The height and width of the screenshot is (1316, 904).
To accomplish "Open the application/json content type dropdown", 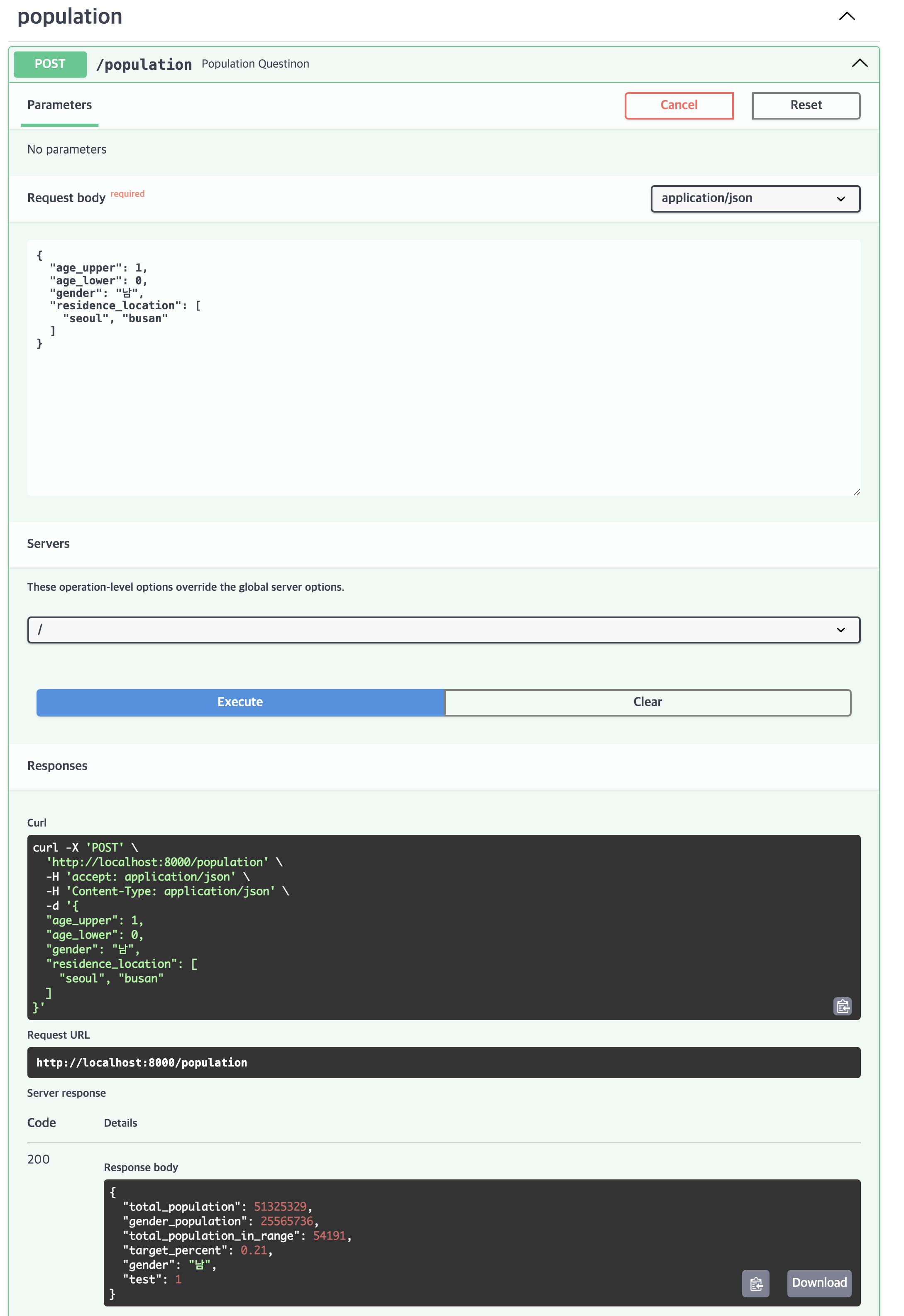I will 755,198.
